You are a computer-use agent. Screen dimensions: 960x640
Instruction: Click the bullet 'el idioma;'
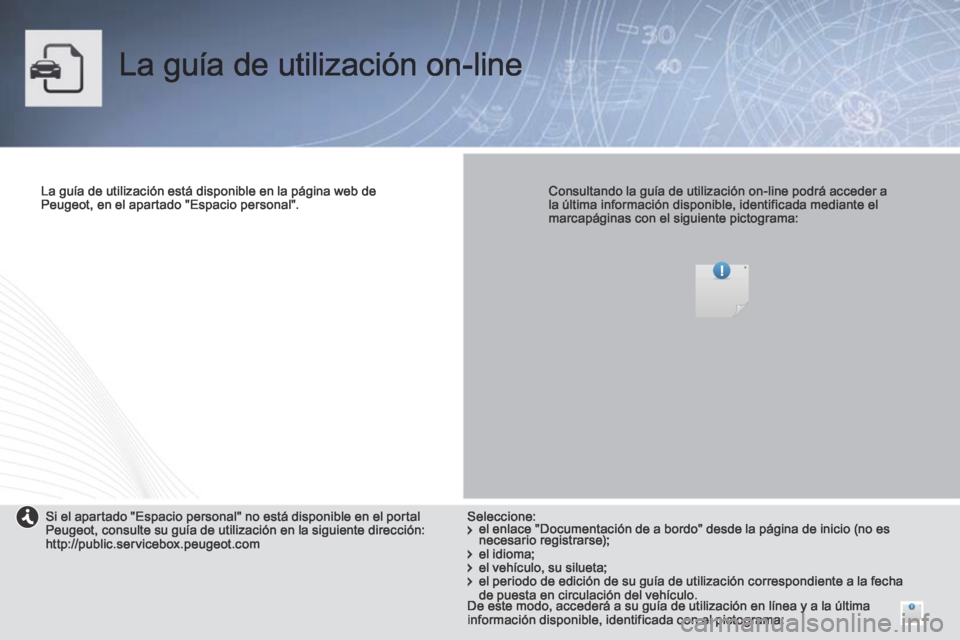click(x=501, y=554)
